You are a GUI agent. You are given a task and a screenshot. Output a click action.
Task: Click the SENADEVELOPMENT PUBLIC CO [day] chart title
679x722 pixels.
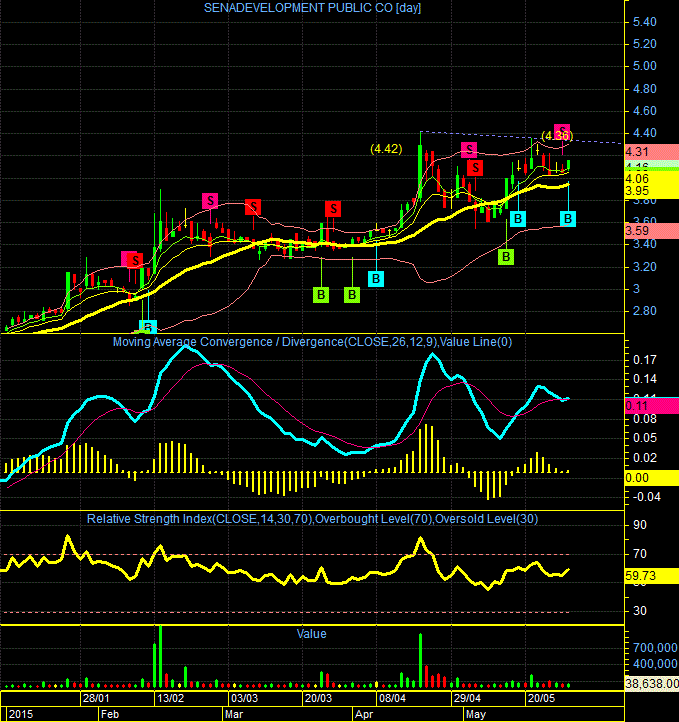coord(312,8)
